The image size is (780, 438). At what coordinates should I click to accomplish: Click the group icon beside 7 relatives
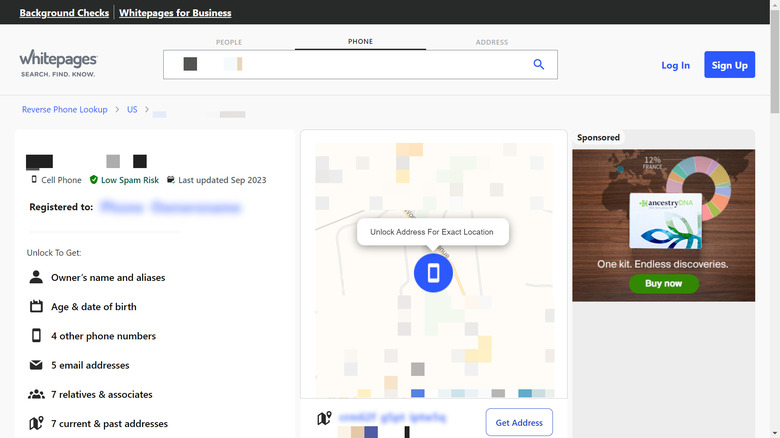(36, 394)
